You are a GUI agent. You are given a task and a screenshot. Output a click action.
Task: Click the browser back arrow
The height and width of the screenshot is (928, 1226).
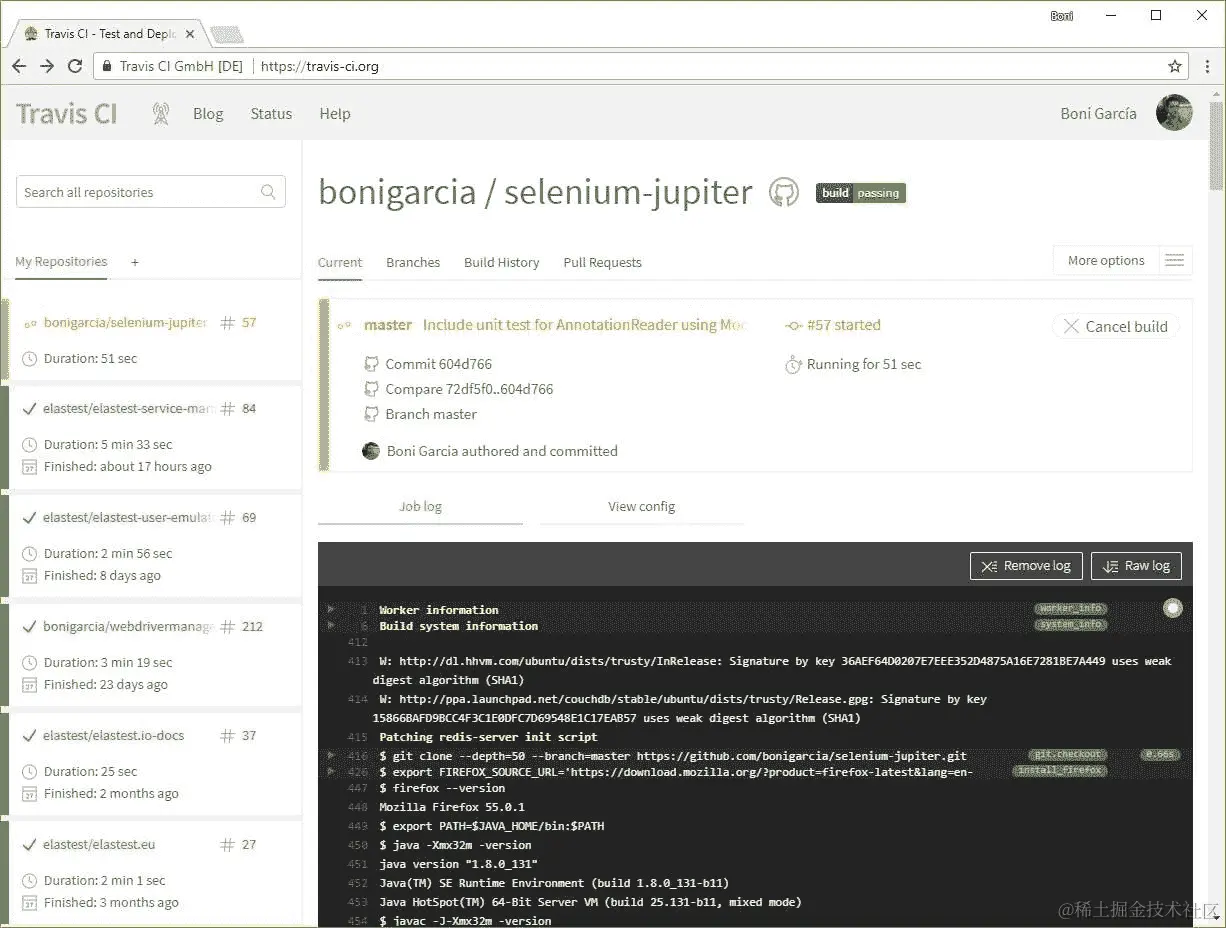point(19,66)
